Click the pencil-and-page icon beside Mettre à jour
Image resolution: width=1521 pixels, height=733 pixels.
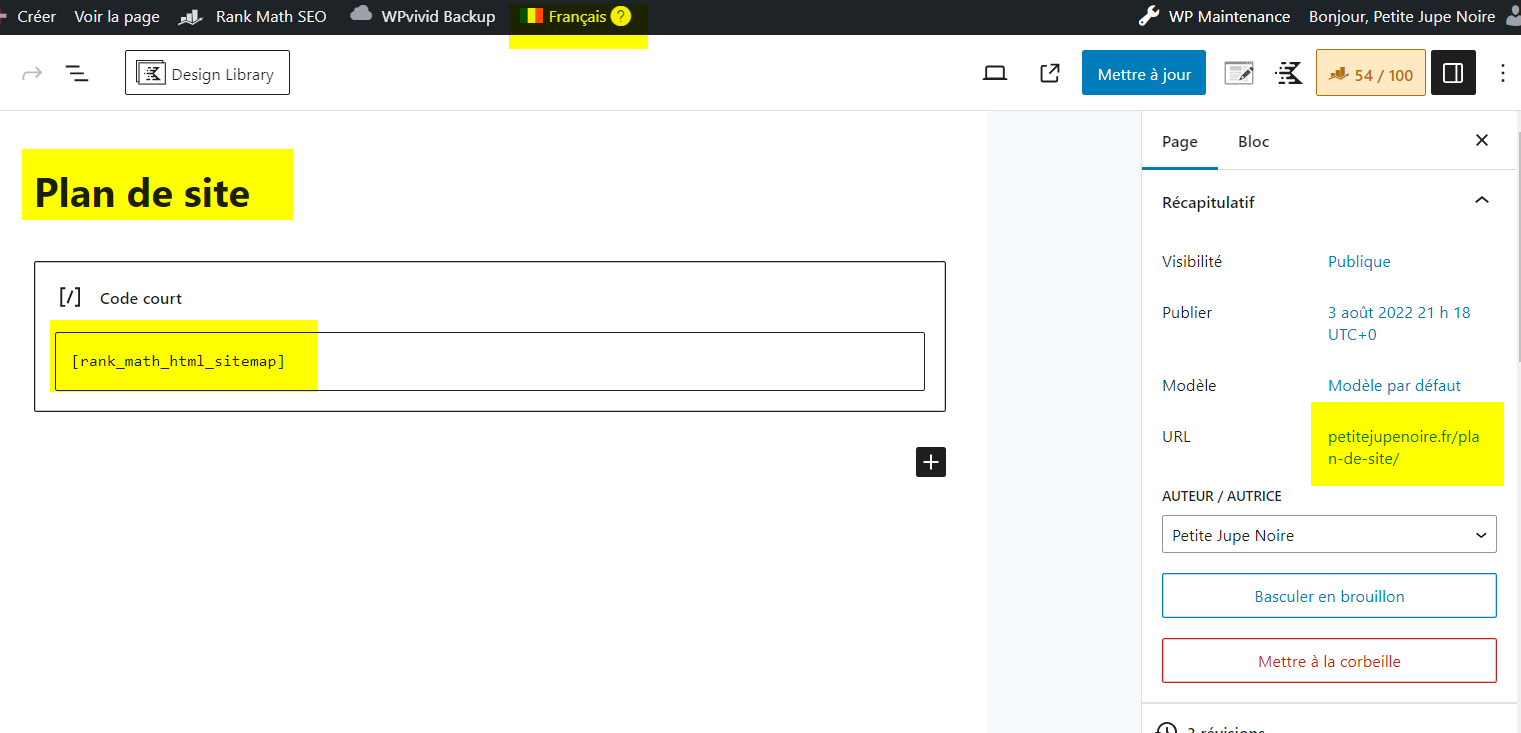pos(1239,73)
